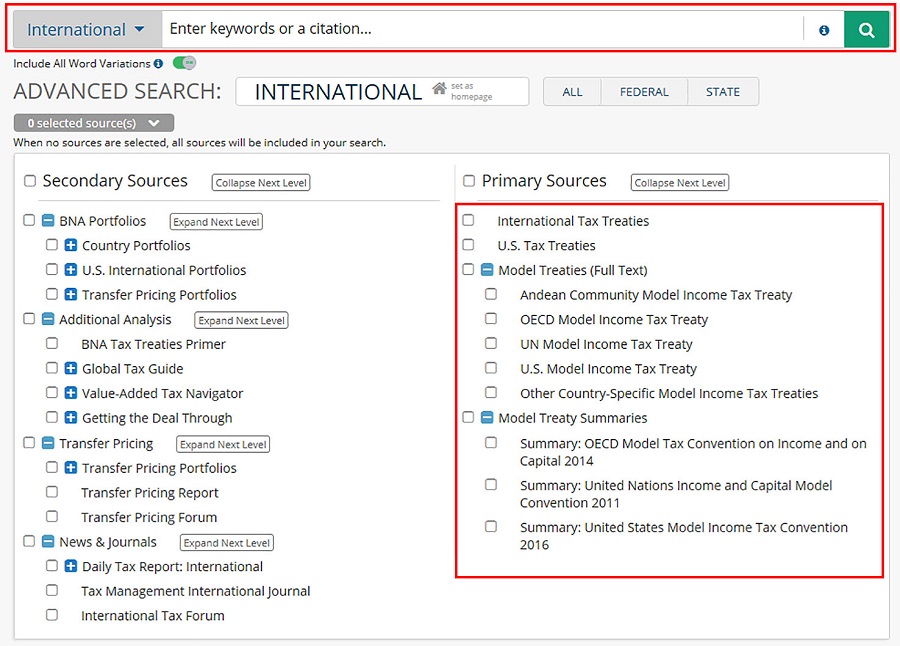Viewport: 900px width, 646px height.
Task: Click Collapse Next Level beside Primary Sources
Action: pos(680,183)
